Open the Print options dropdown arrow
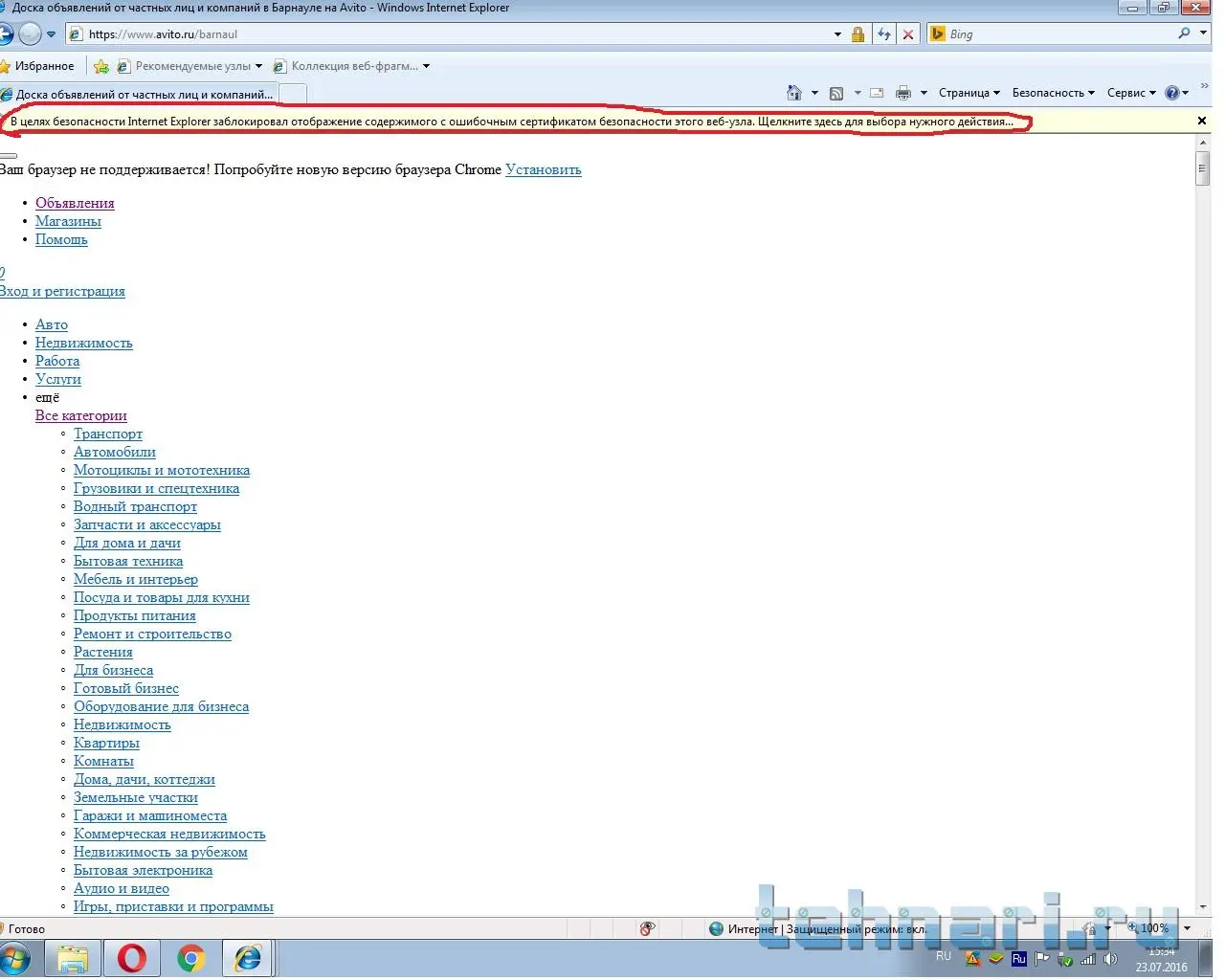The width and height of the screenshot is (1225, 980). (924, 93)
